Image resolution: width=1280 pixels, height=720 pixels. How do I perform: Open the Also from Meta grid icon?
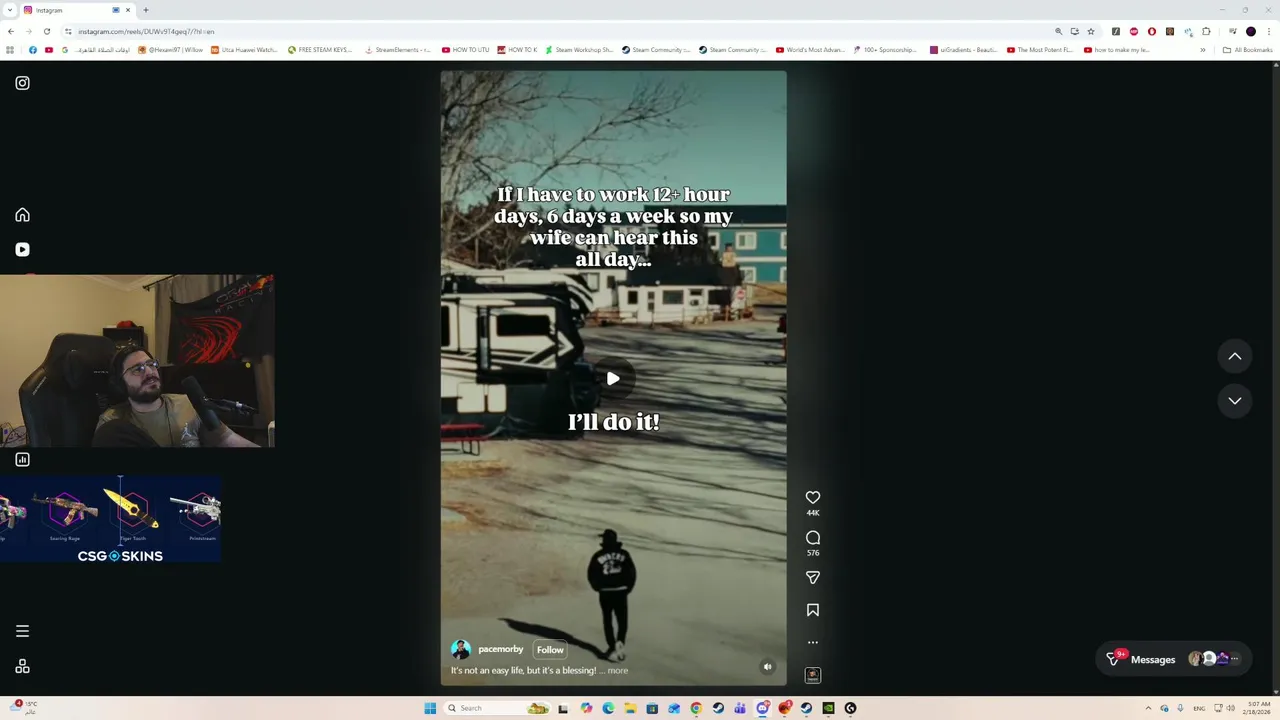[22, 666]
